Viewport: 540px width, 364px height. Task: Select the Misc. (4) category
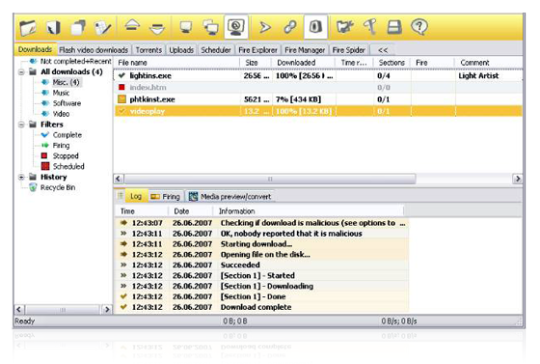pos(66,82)
